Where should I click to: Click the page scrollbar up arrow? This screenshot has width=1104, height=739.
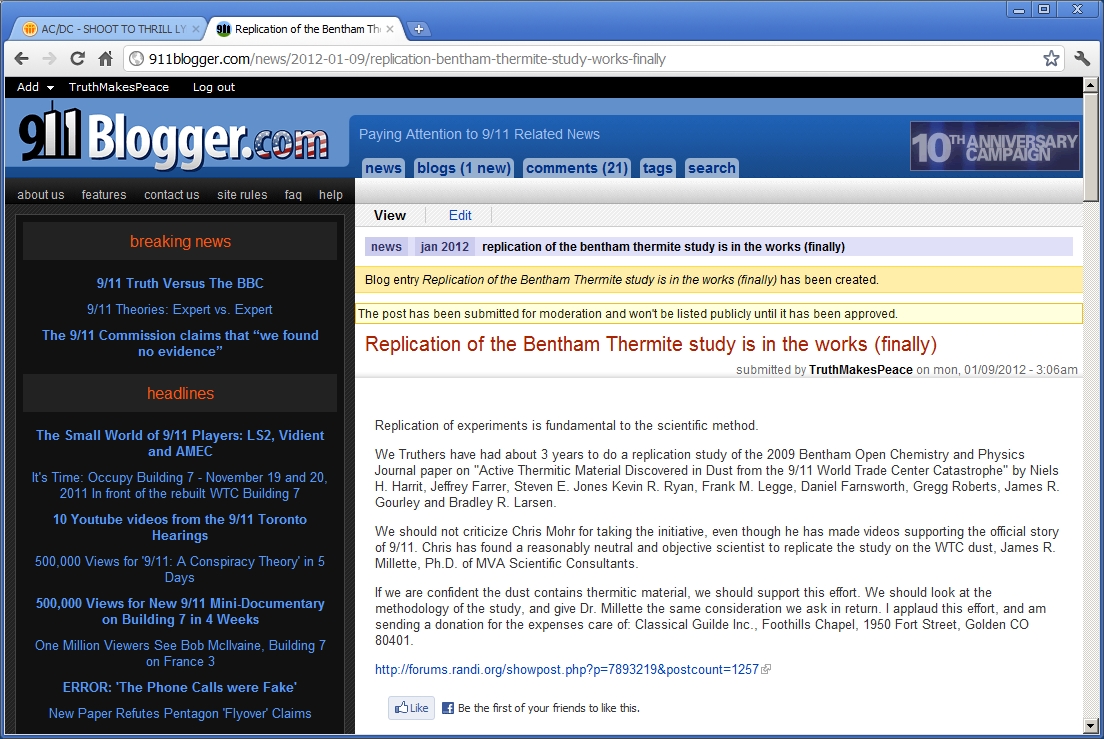point(1091,85)
